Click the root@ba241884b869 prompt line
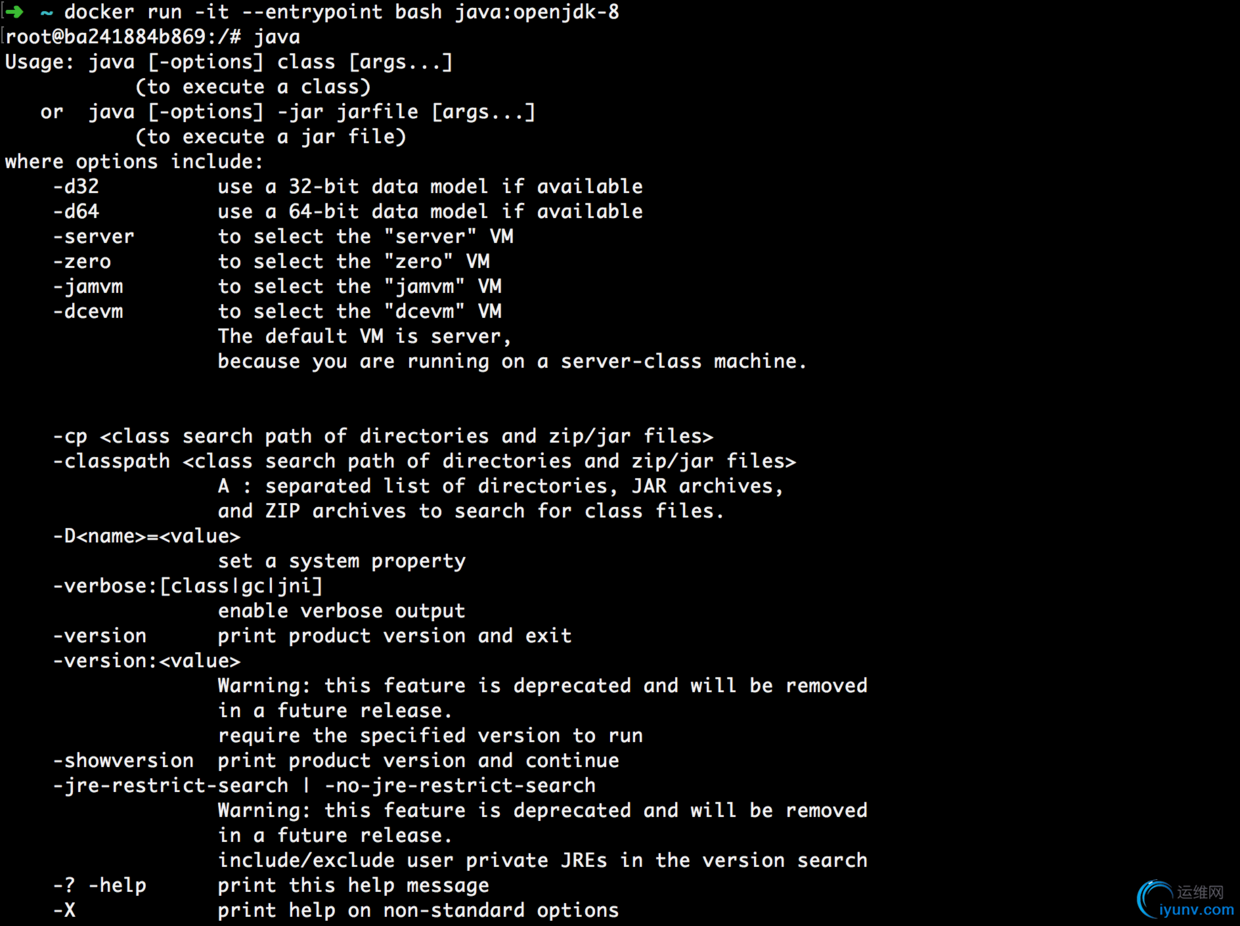Image resolution: width=1240 pixels, height=926 pixels. [153, 37]
